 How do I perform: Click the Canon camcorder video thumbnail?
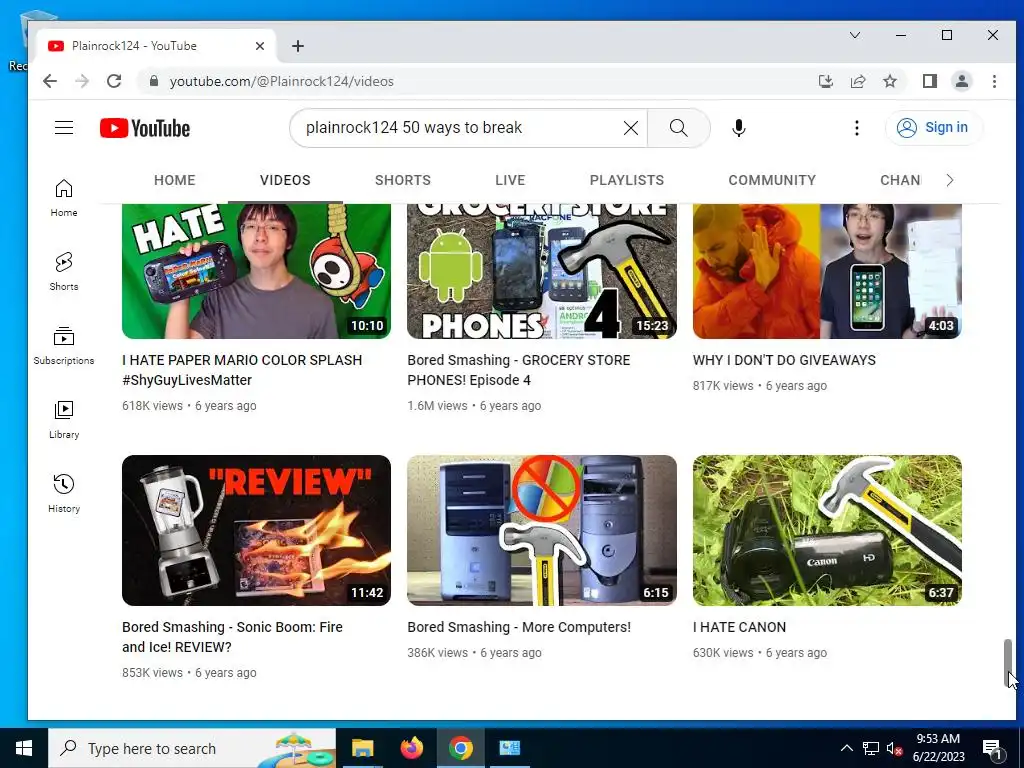pyautogui.click(x=827, y=530)
